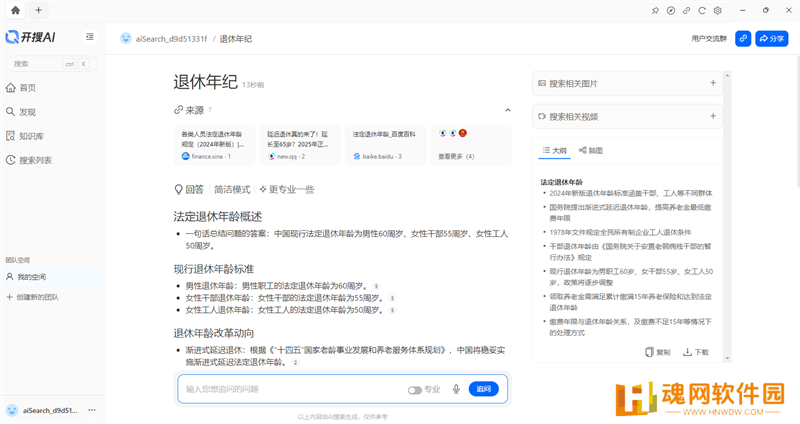Click the microphone voice input icon
The width and height of the screenshot is (800, 424).
coord(456,389)
